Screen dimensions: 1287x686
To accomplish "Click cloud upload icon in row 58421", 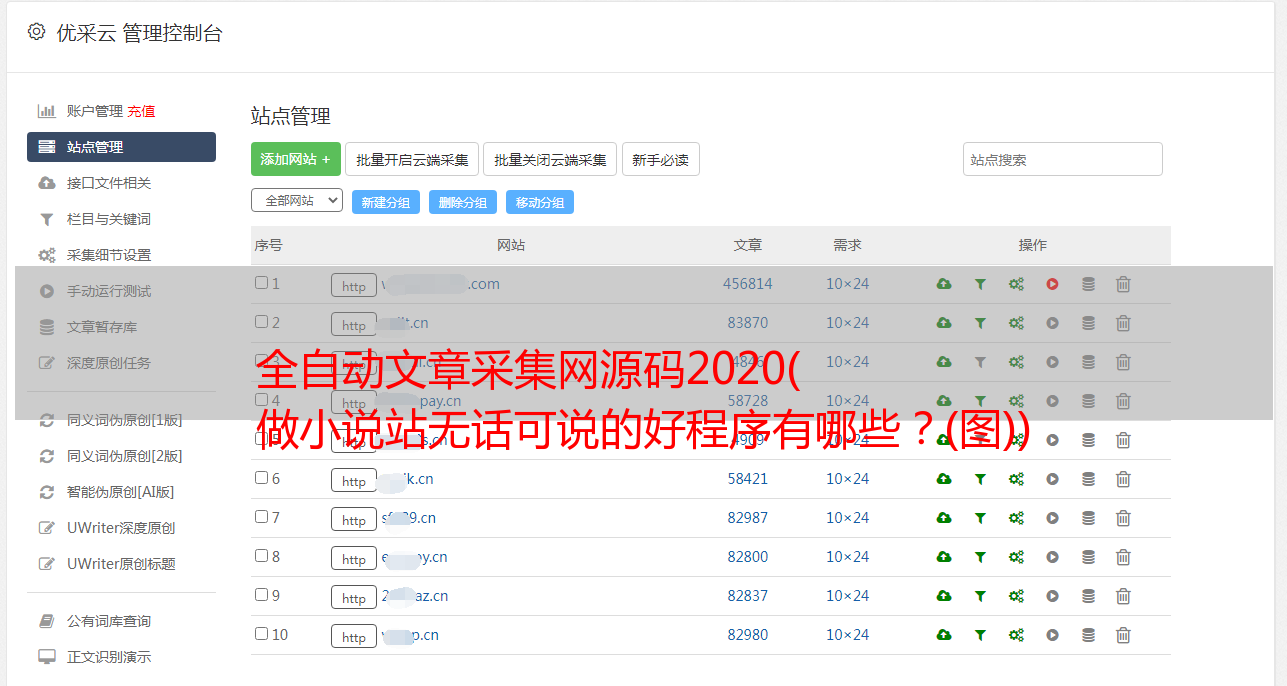I will (944, 479).
